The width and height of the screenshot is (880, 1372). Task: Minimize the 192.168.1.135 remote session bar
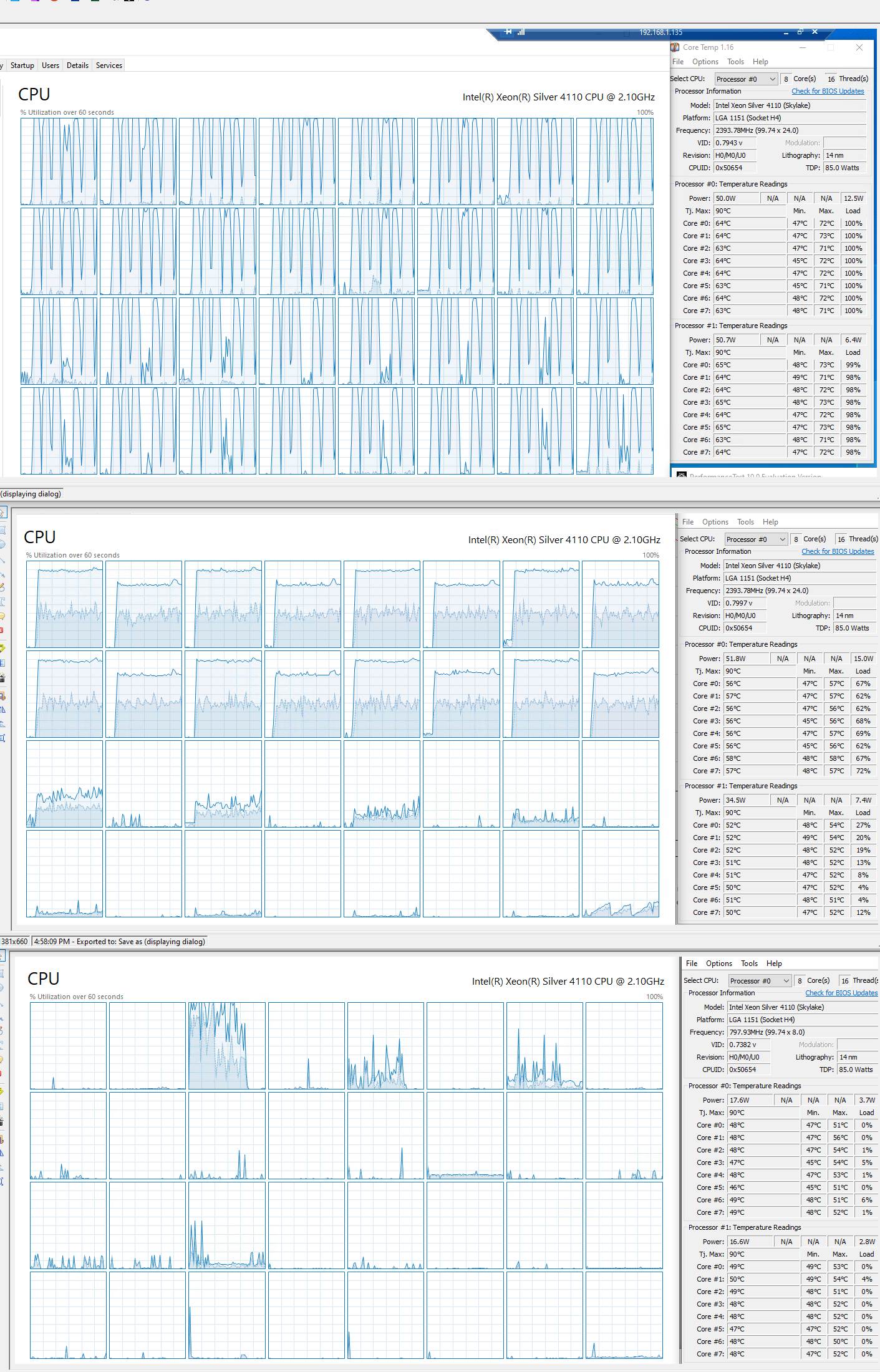point(786,32)
